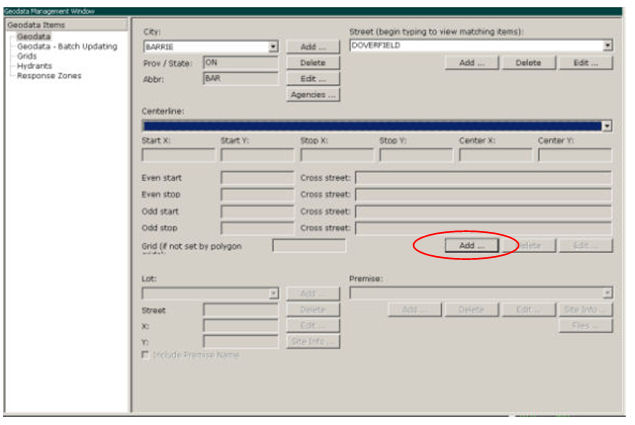Expand the Centerline dropdown list

(607, 126)
